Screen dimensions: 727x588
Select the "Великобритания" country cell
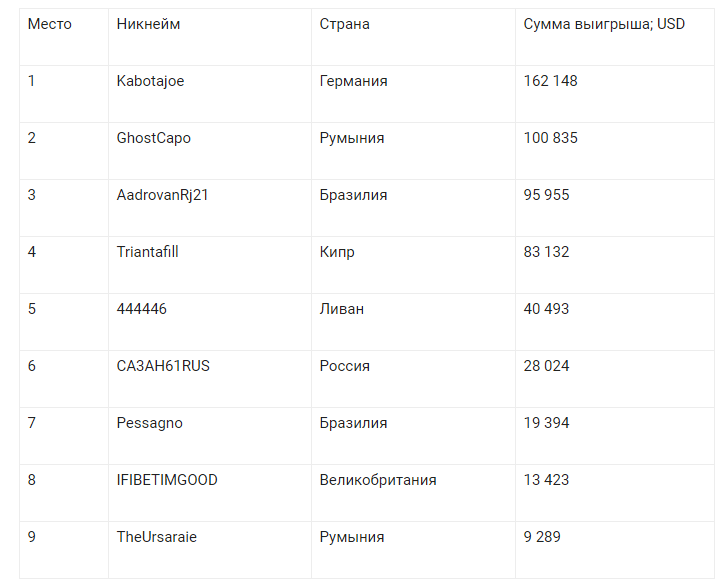[x=377, y=480]
